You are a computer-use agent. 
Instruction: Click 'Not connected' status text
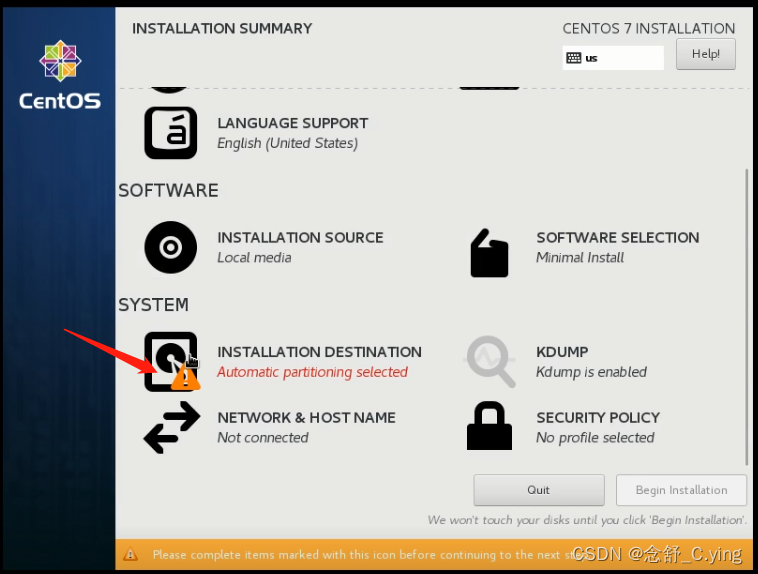point(263,438)
